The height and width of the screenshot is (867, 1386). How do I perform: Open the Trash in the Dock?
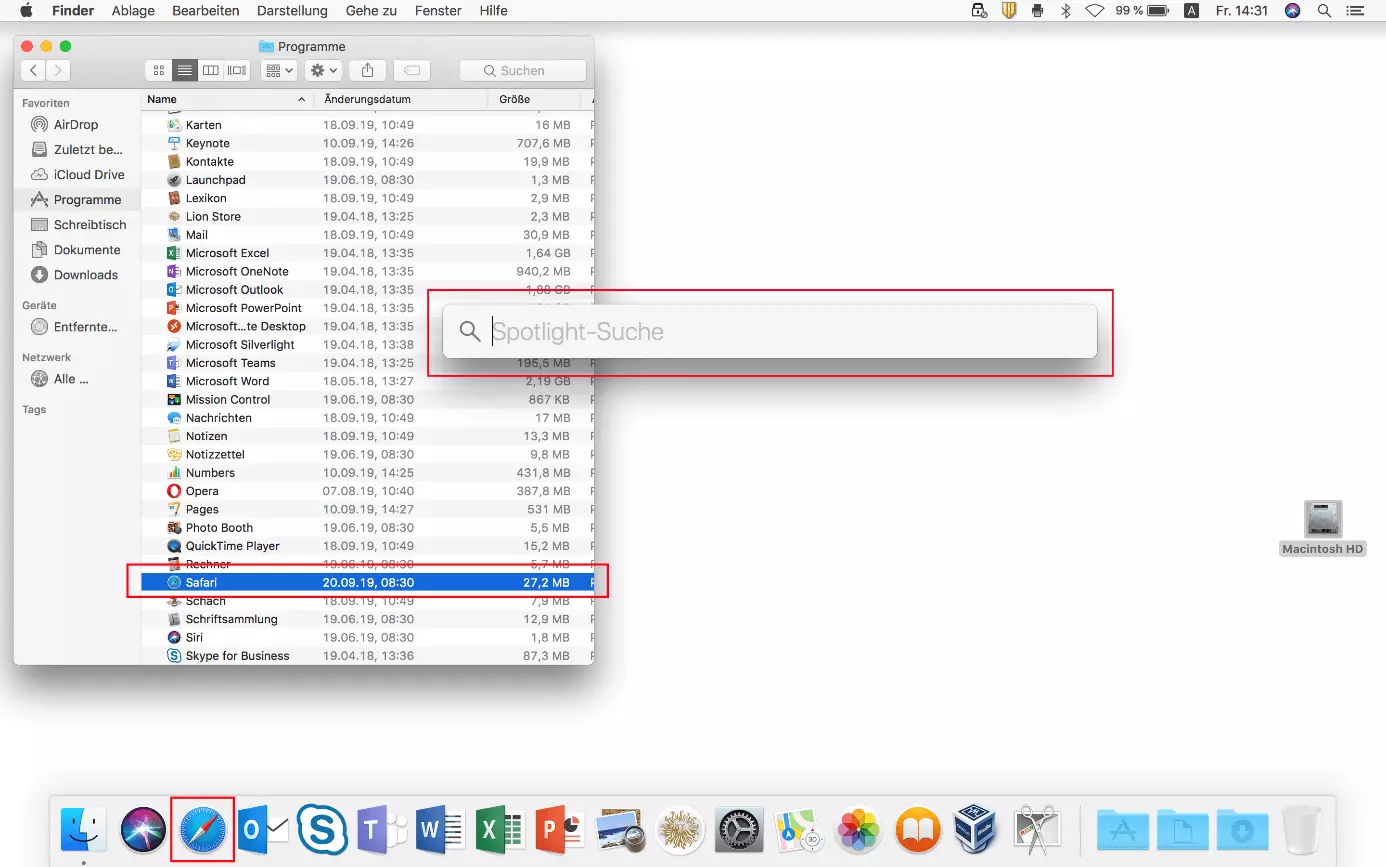point(1302,829)
